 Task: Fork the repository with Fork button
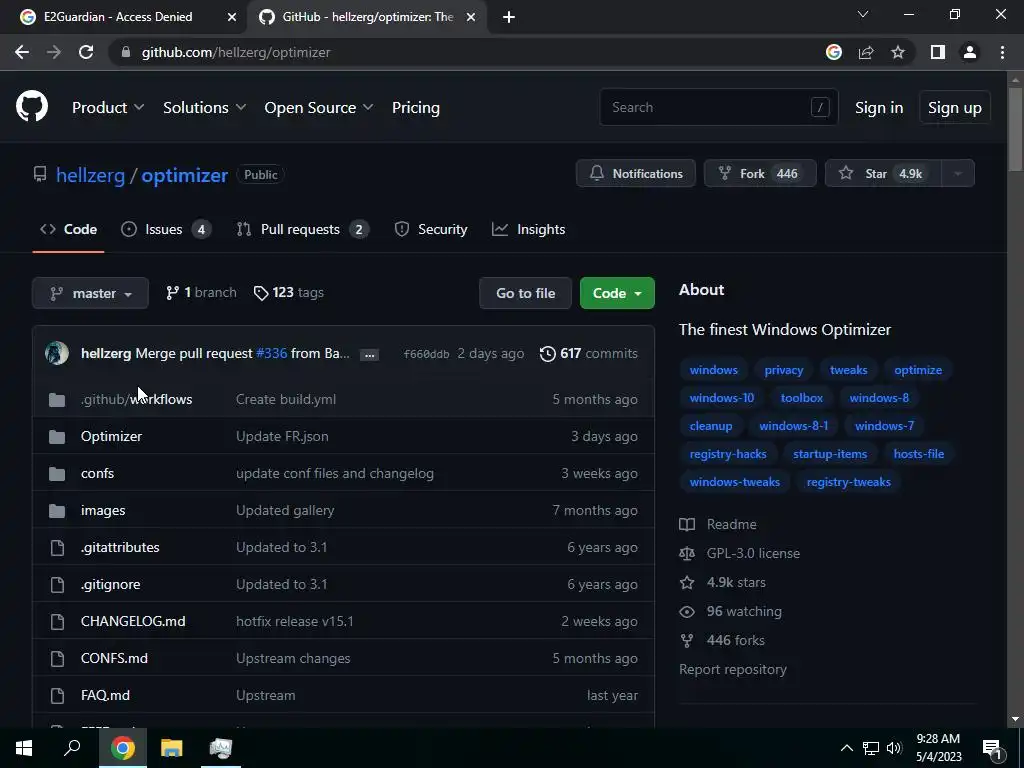760,174
